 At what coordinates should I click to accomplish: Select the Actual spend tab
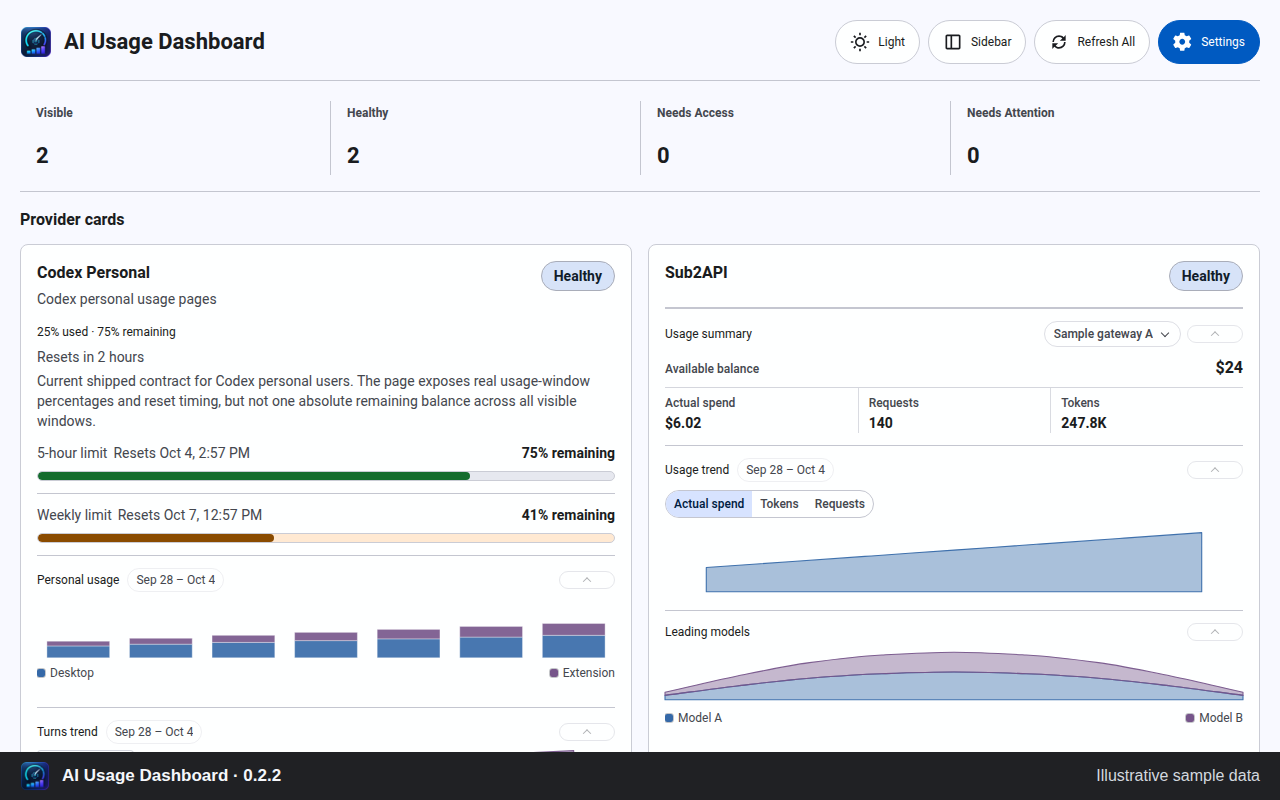coord(709,504)
